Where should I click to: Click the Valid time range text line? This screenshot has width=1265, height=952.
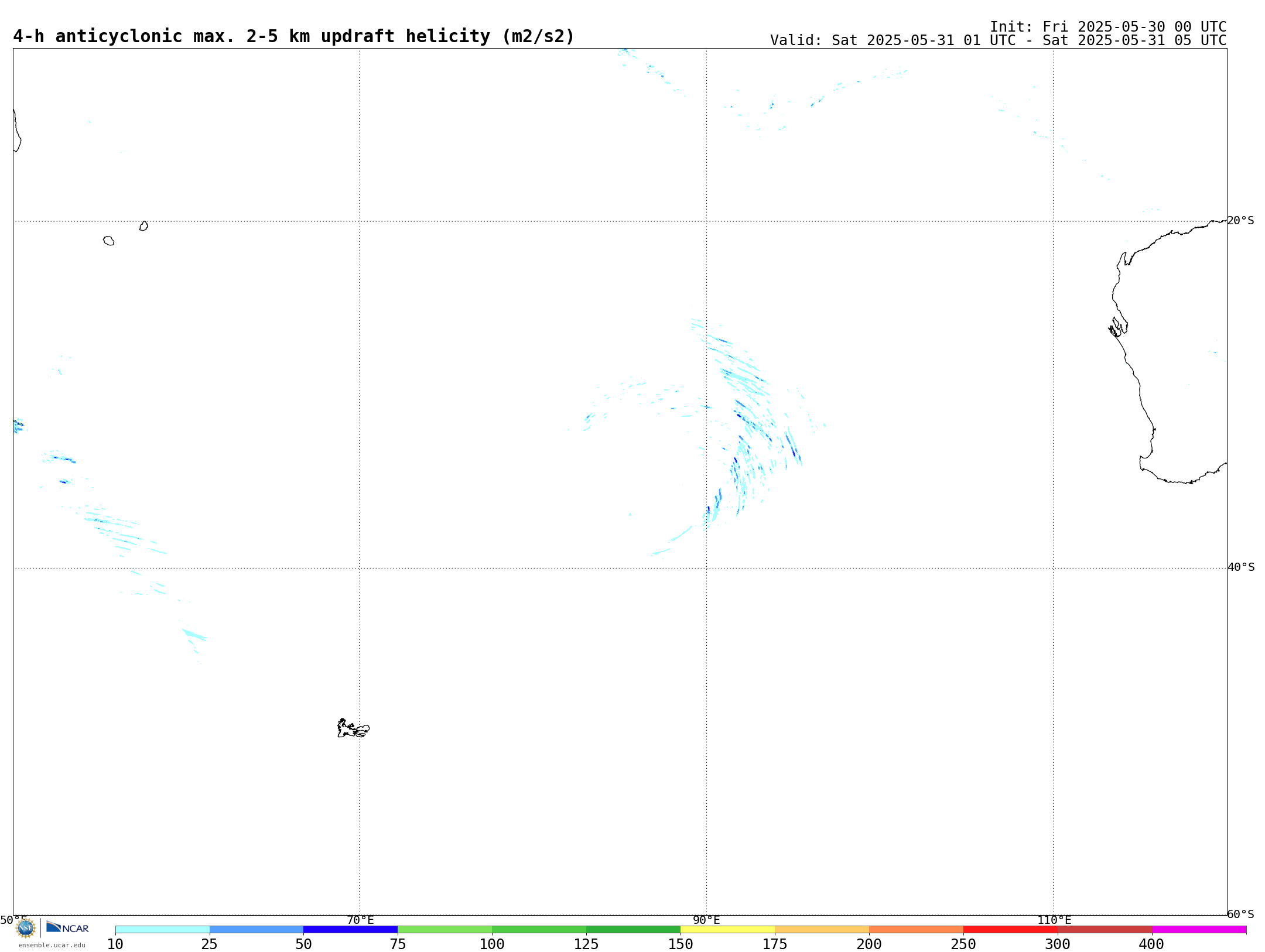[x=998, y=40]
